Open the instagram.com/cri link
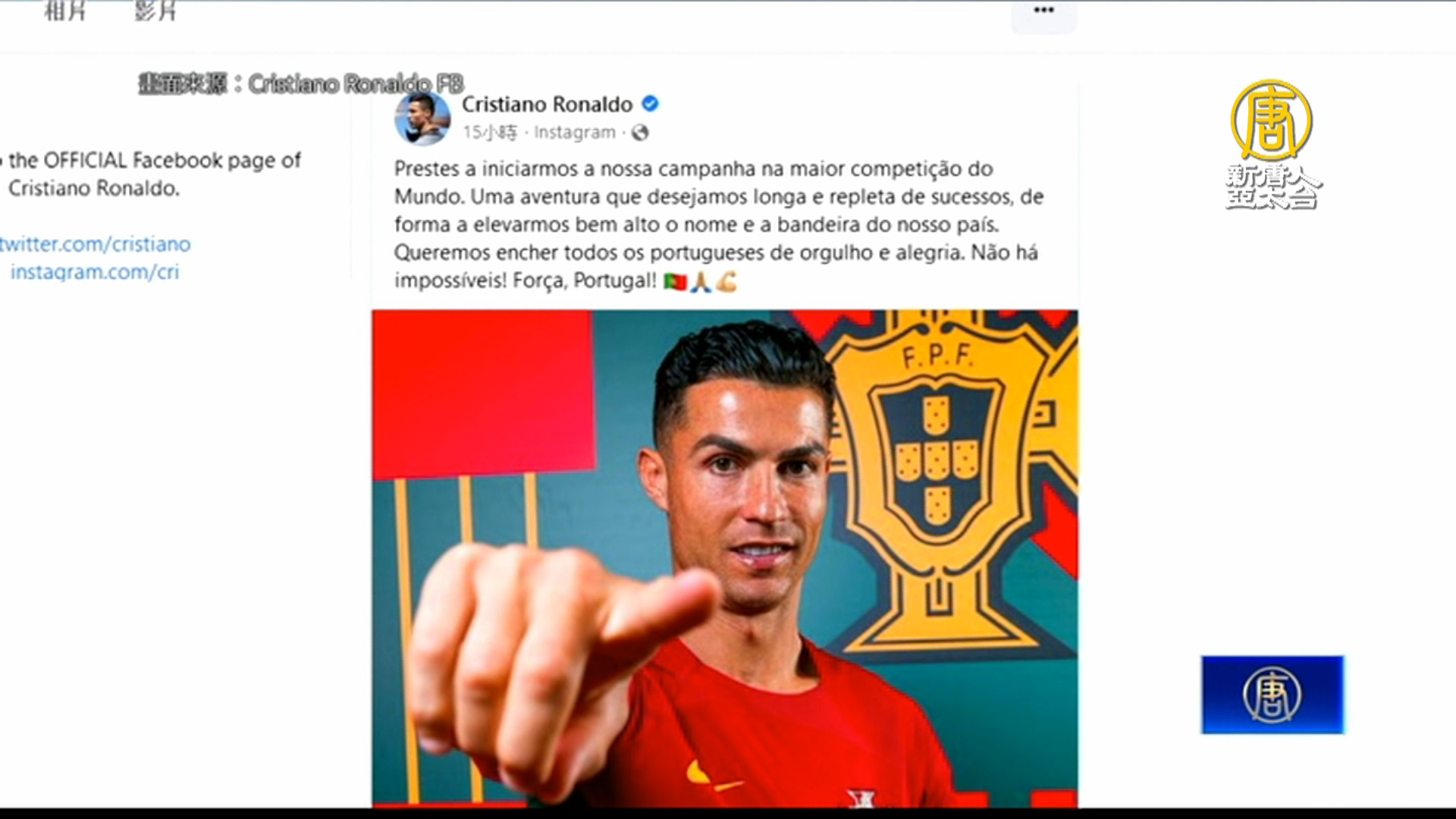The image size is (1456, 819). click(x=95, y=272)
